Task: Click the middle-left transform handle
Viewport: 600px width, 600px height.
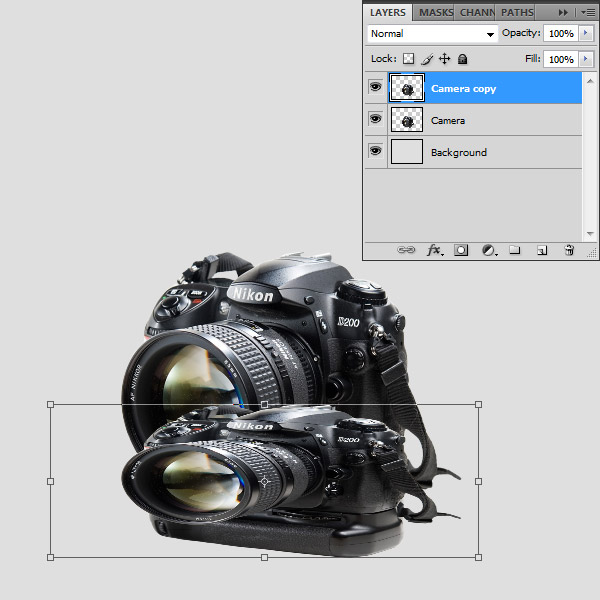Action: (51, 481)
